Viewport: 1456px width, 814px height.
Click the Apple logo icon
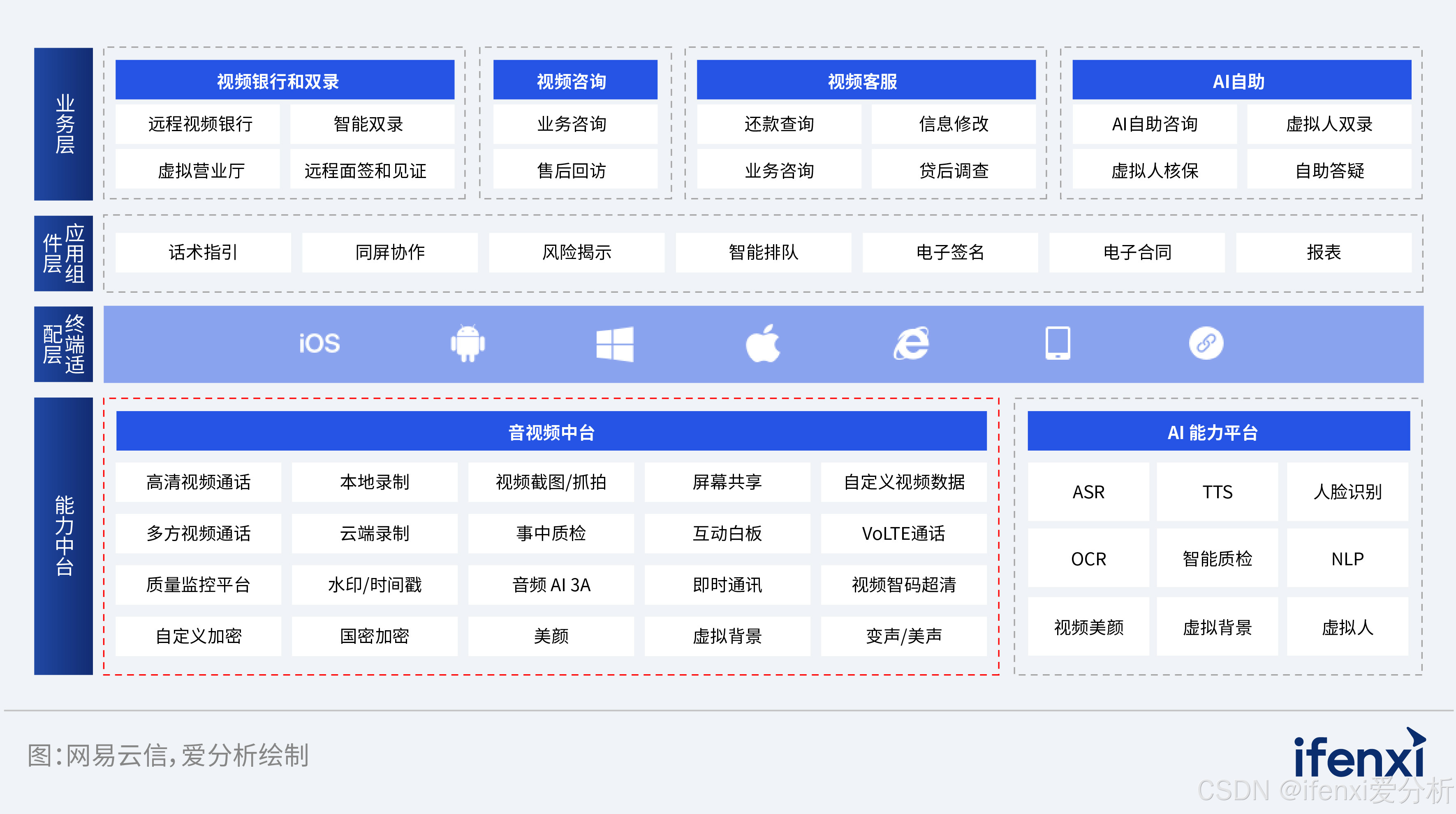[x=763, y=343]
